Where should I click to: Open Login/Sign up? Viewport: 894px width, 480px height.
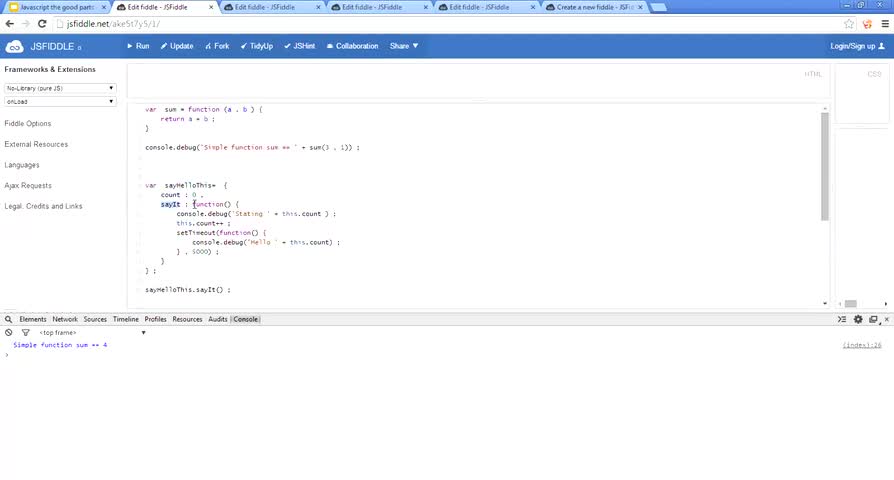[857, 46]
